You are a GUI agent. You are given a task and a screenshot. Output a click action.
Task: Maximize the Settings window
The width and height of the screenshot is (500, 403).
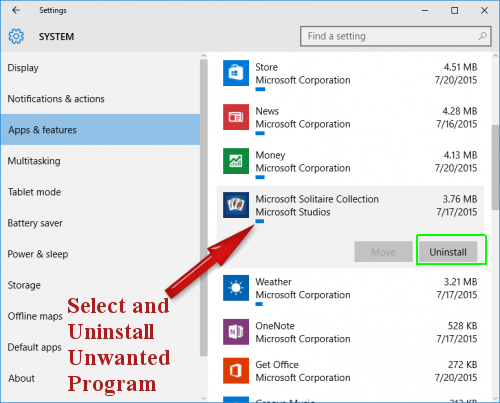[454, 10]
